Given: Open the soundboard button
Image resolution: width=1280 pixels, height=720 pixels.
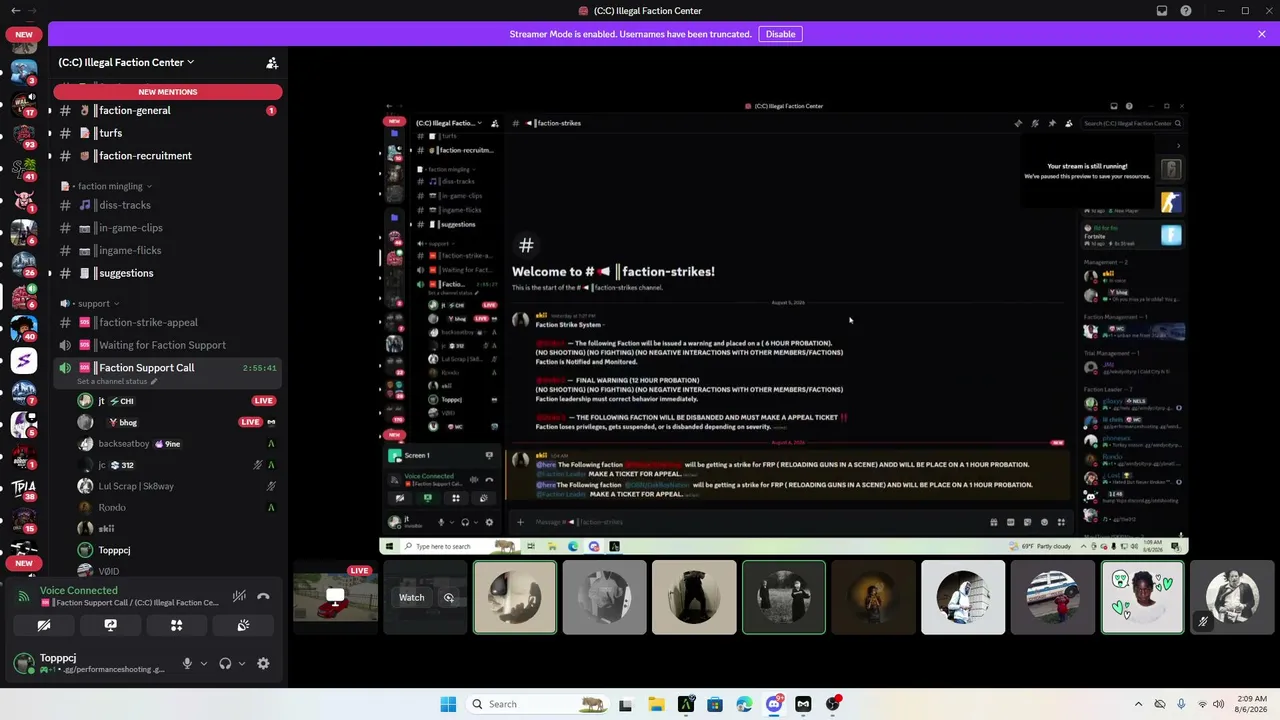Looking at the screenshot, I should tap(243, 625).
